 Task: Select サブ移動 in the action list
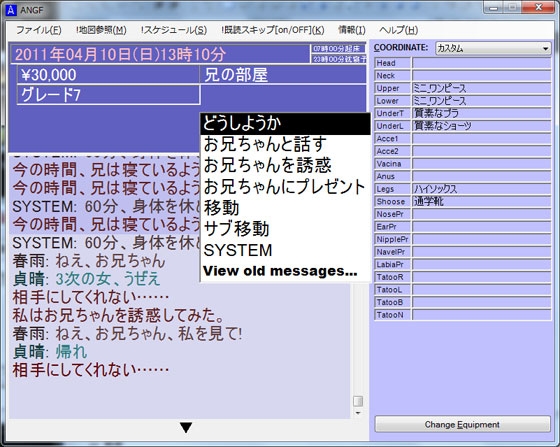[x=285, y=229]
